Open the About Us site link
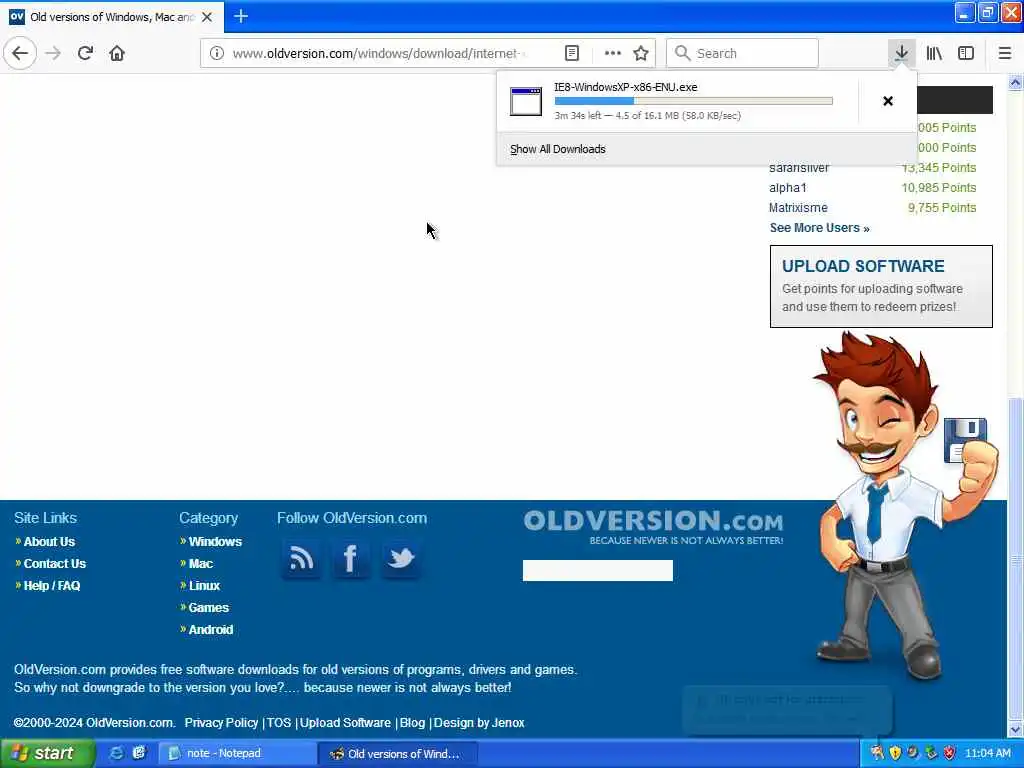This screenshot has width=1024, height=768. click(49, 541)
